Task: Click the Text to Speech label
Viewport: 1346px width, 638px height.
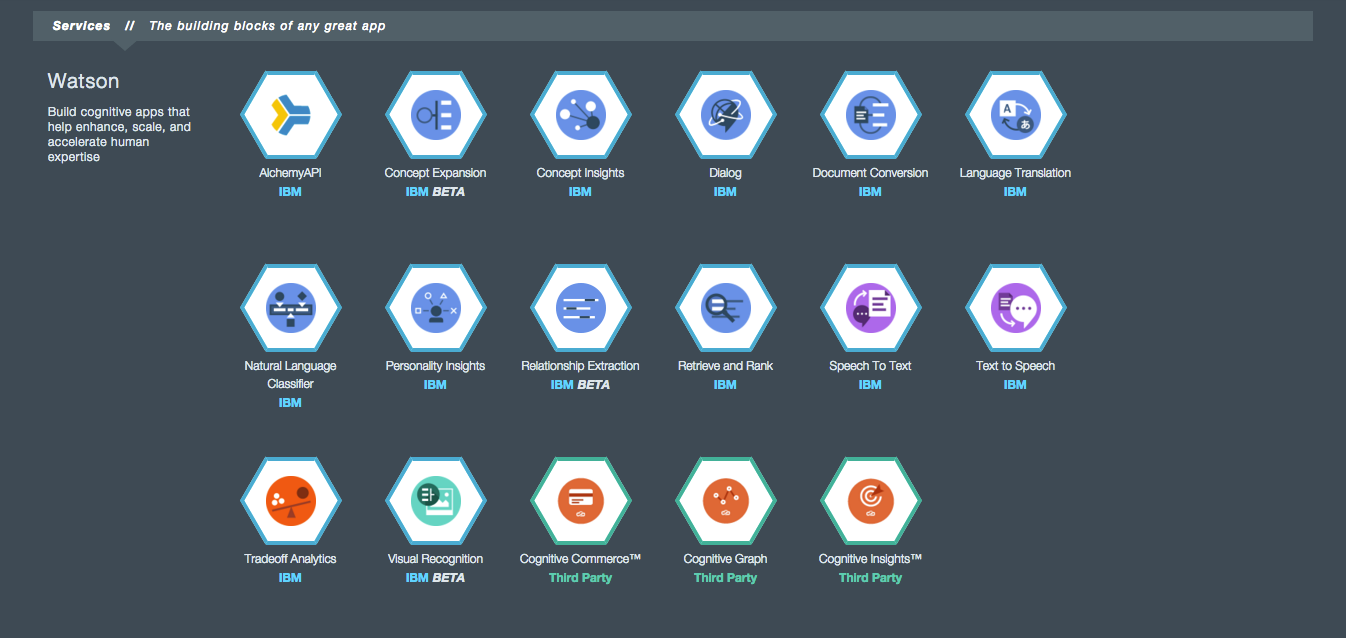Action: coord(1015,366)
